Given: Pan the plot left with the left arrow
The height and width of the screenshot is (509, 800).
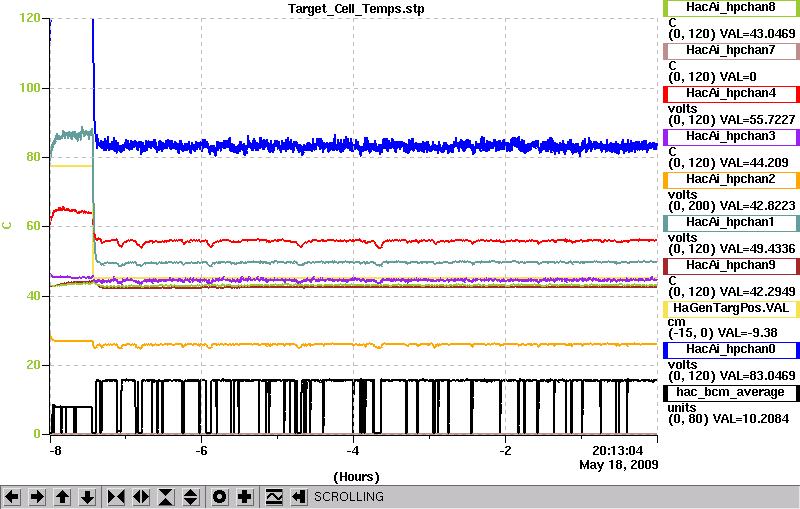Looking at the screenshot, I should pyautogui.click(x=12, y=496).
